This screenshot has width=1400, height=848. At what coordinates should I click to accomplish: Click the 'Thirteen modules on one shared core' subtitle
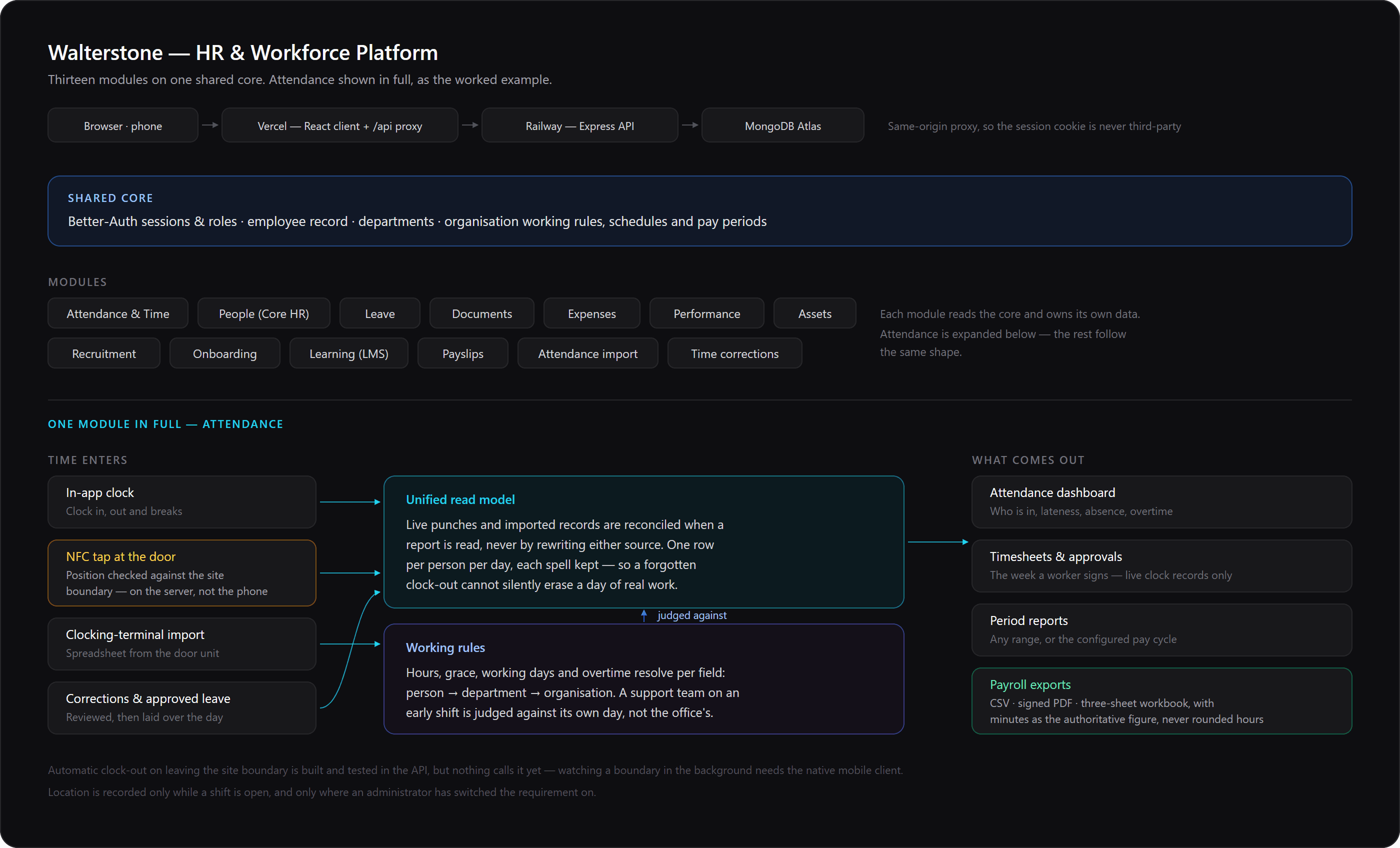click(299, 79)
